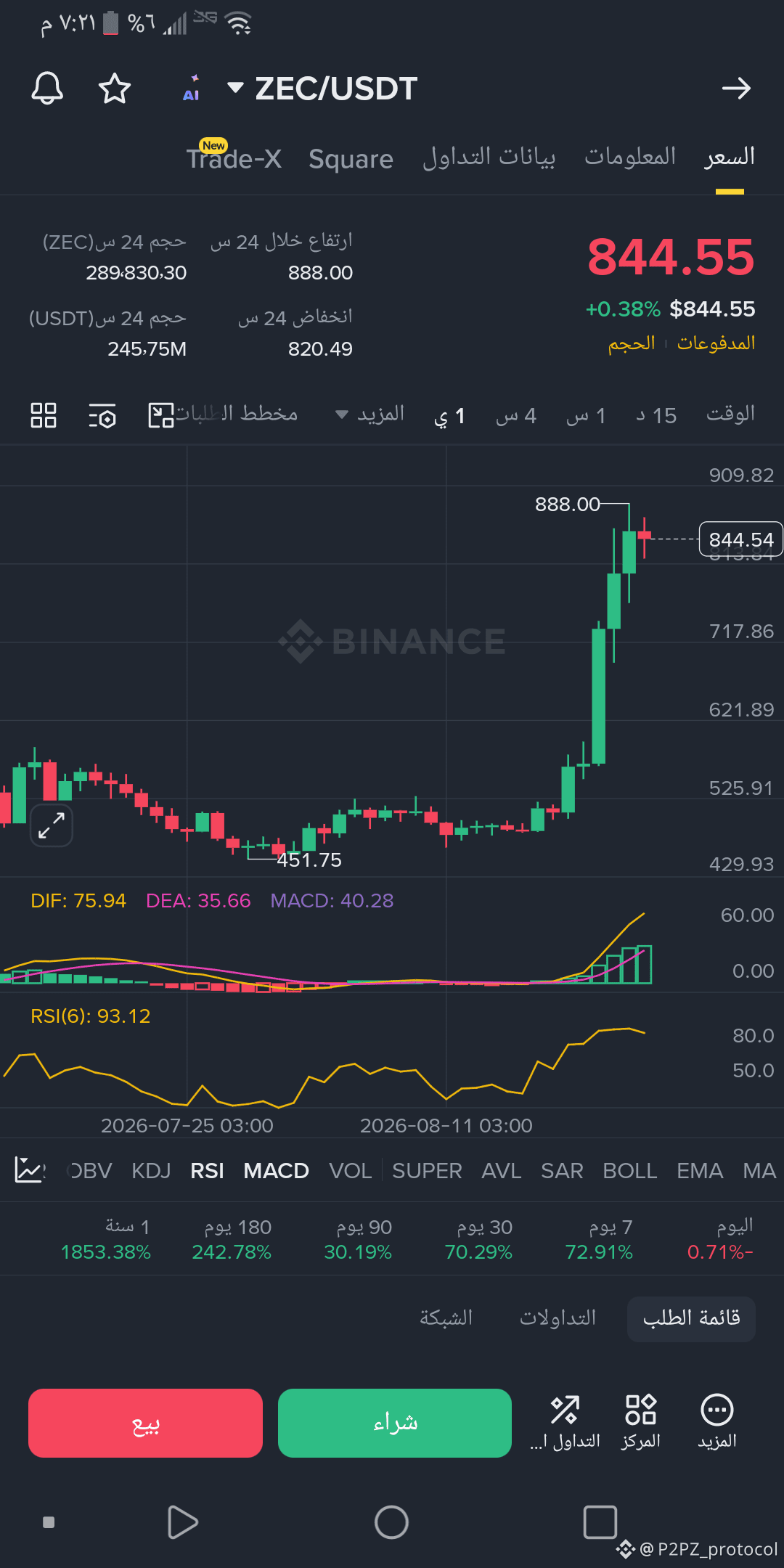Viewport: 784px width, 1568px height.
Task: Select 1 day timeframe
Action: click(x=449, y=417)
